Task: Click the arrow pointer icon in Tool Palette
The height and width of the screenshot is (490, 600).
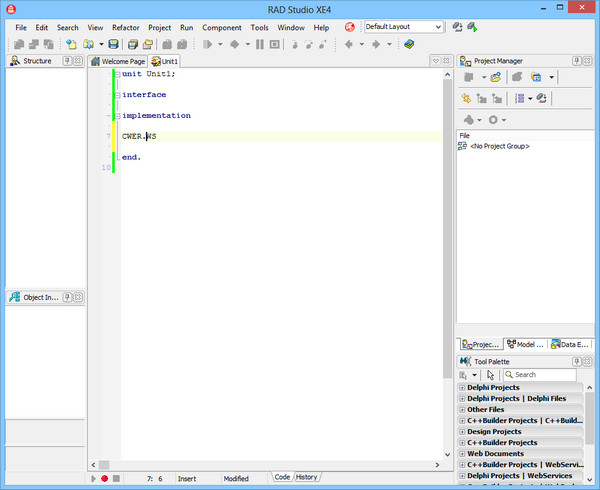Action: pyautogui.click(x=490, y=375)
